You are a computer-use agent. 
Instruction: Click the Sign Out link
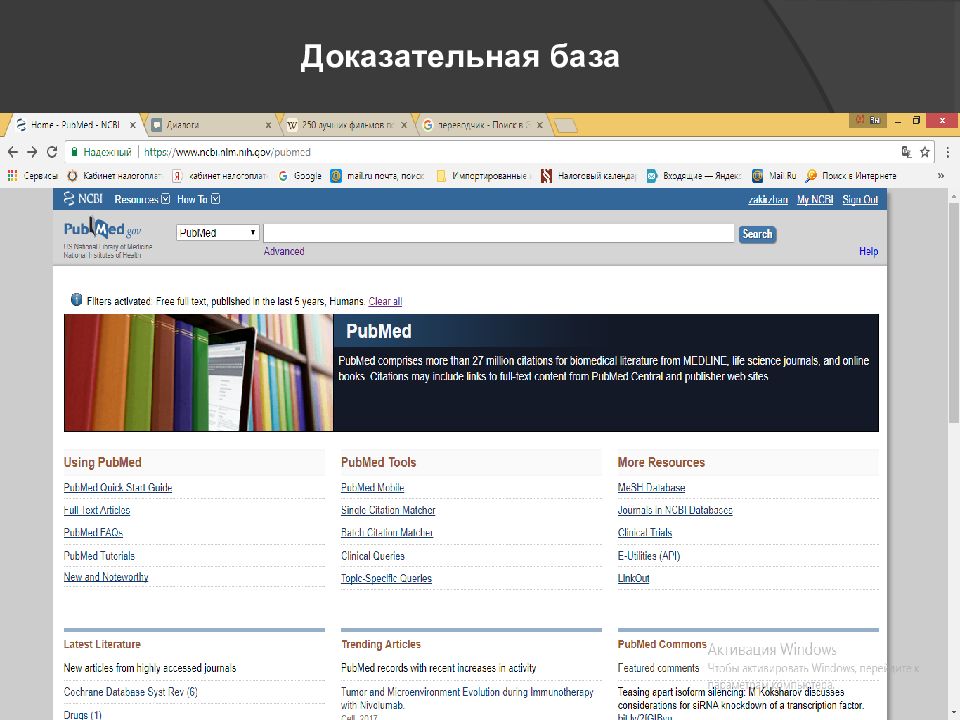860,200
